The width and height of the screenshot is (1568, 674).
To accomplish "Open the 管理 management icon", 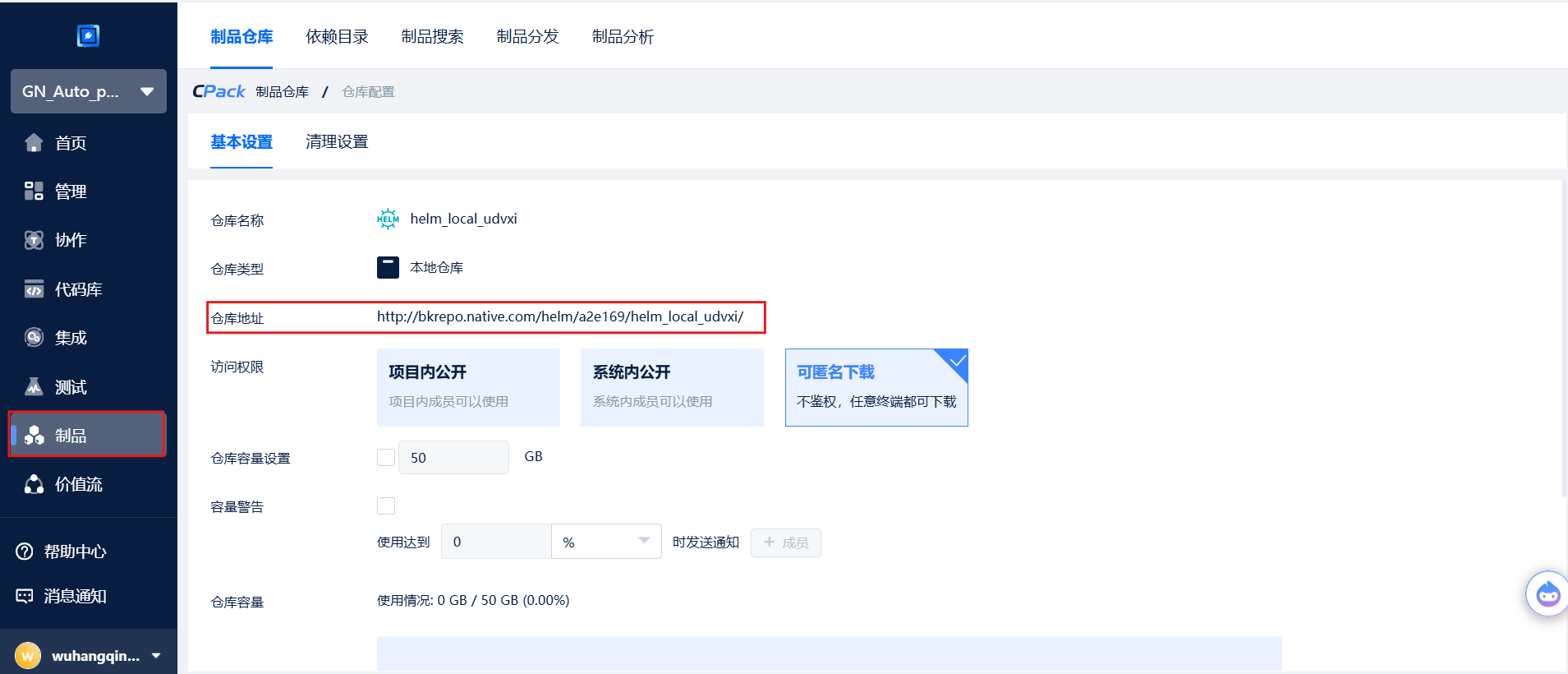I will click(x=34, y=192).
